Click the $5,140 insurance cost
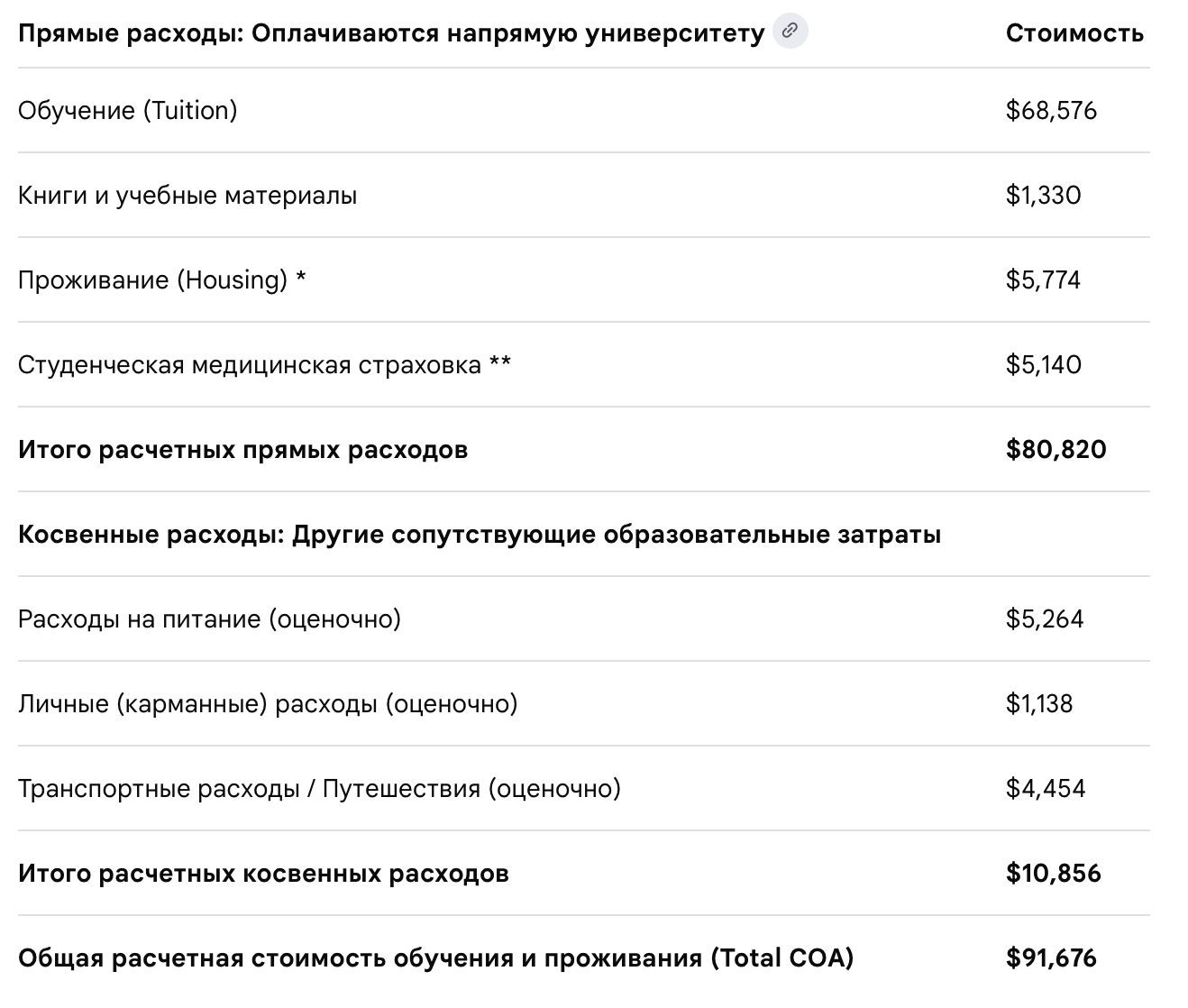This screenshot has height=1008, width=1188. coord(1043,364)
